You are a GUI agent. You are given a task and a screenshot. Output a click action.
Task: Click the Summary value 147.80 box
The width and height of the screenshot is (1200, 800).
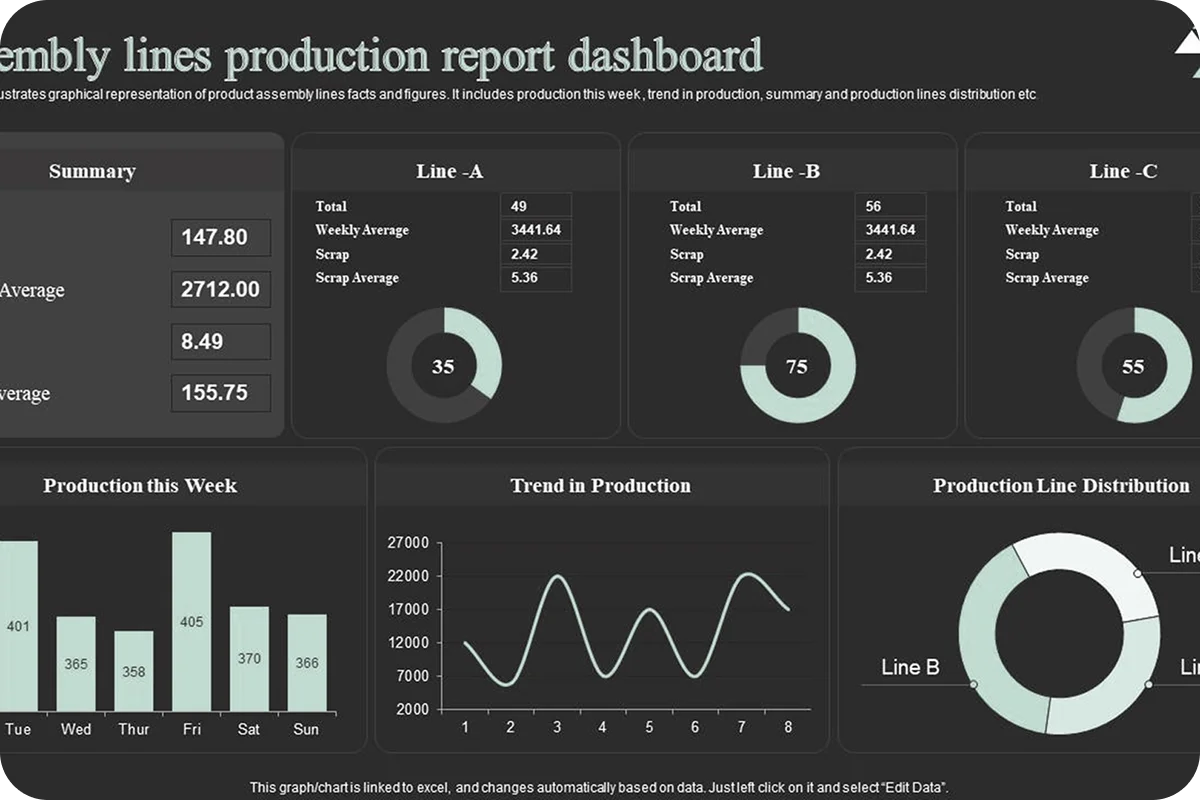[x=221, y=238]
